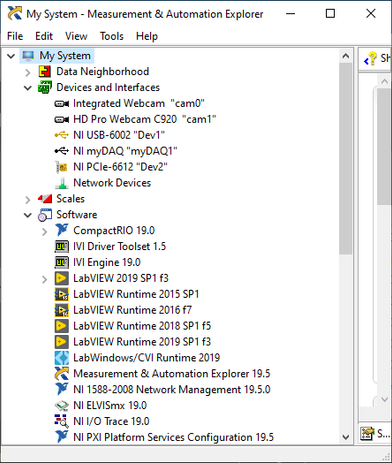Collapse the My System root node

pyautogui.click(x=11, y=56)
